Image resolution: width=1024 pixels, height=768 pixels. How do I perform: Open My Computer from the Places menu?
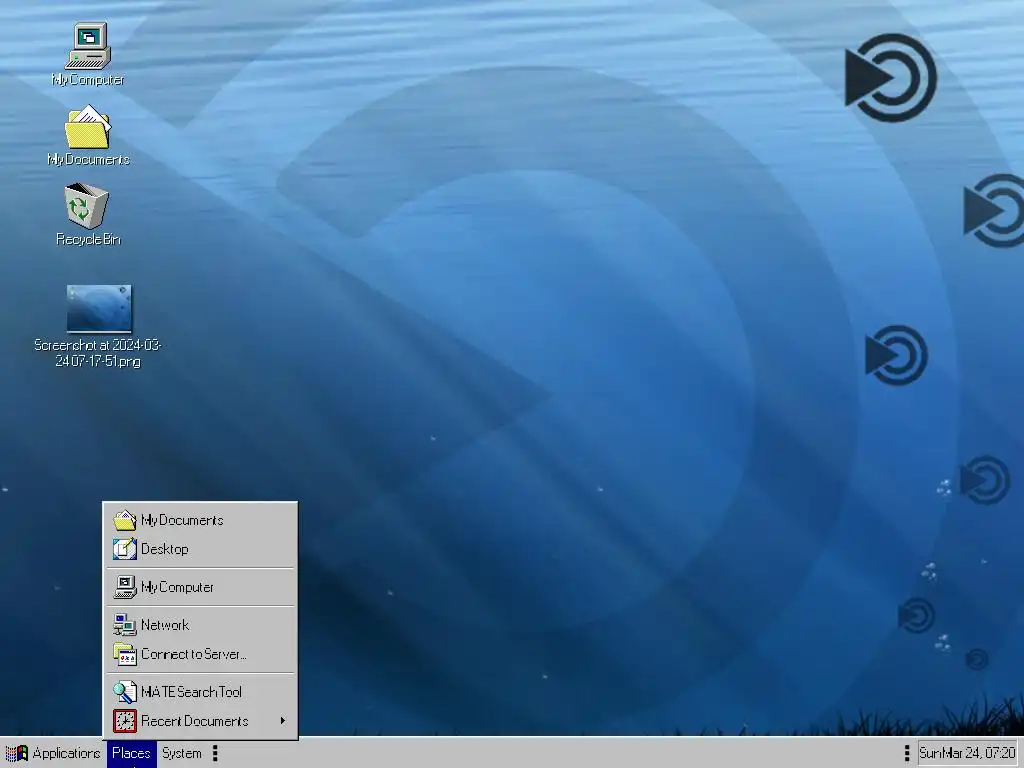click(200, 587)
